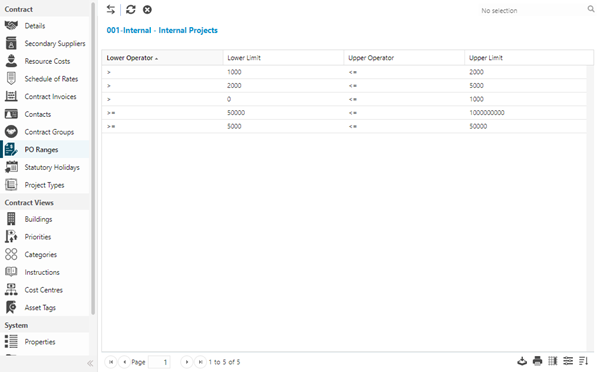The image size is (600, 372).
Task: Open the column chooser icon
Action: [x=553, y=361]
